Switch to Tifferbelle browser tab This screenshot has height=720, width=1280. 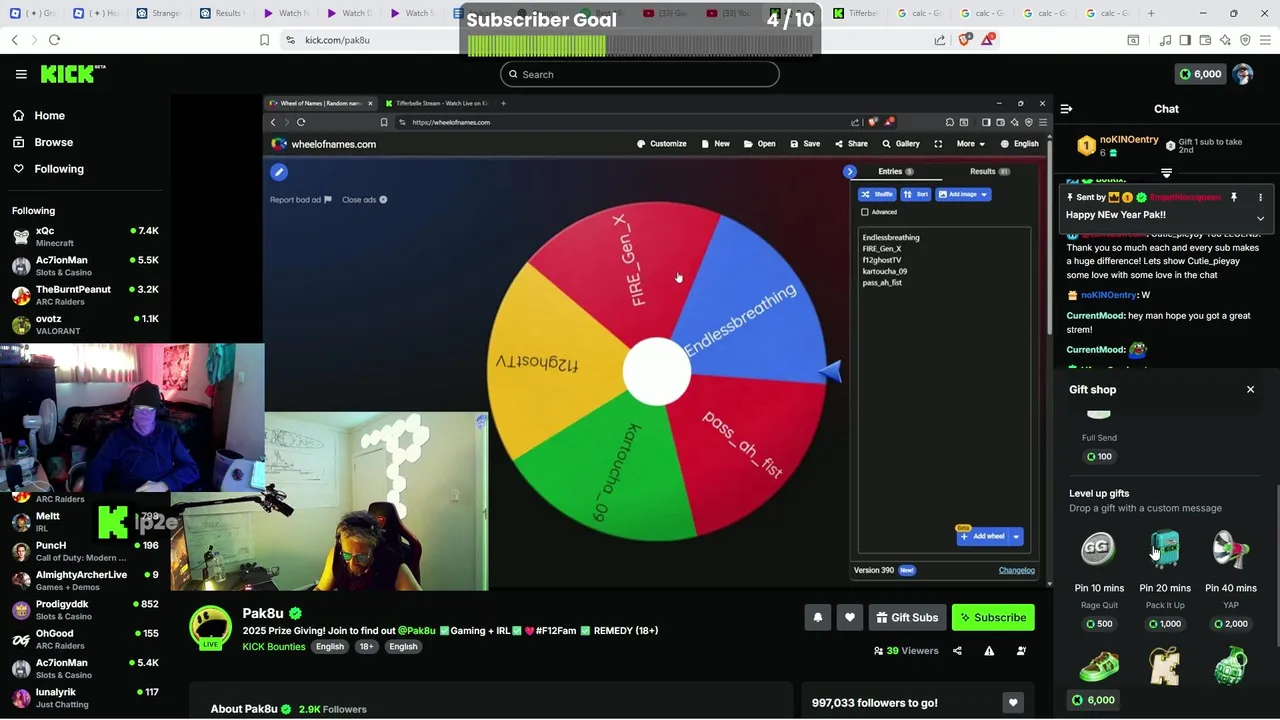(855, 13)
